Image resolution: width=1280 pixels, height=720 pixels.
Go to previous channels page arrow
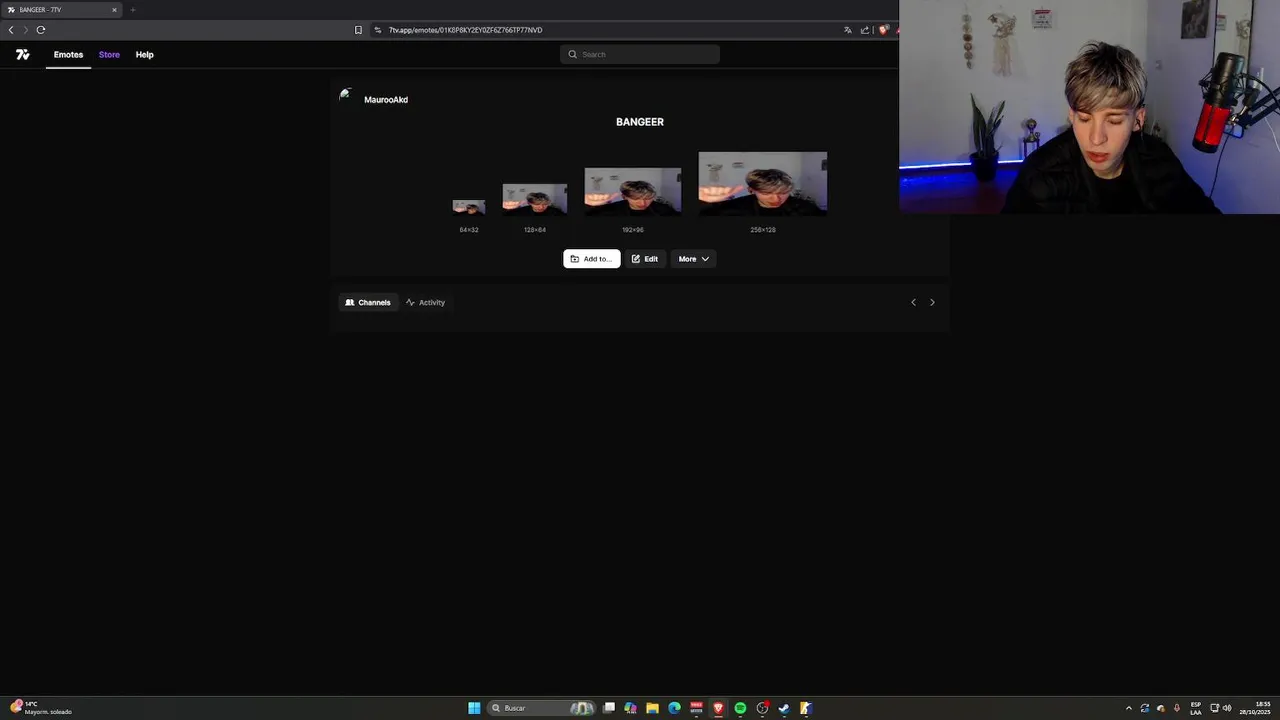[913, 302]
